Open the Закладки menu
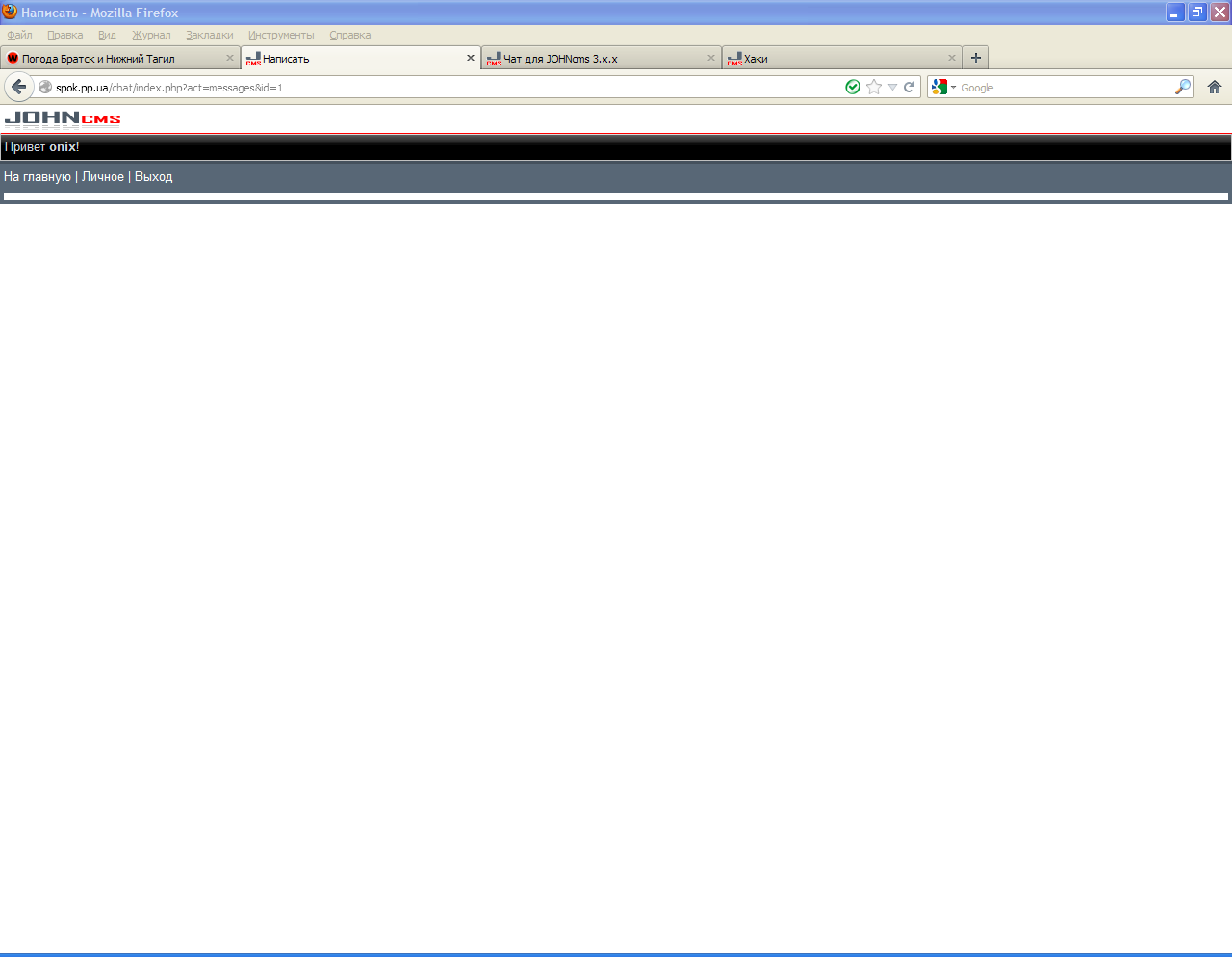 coord(210,35)
